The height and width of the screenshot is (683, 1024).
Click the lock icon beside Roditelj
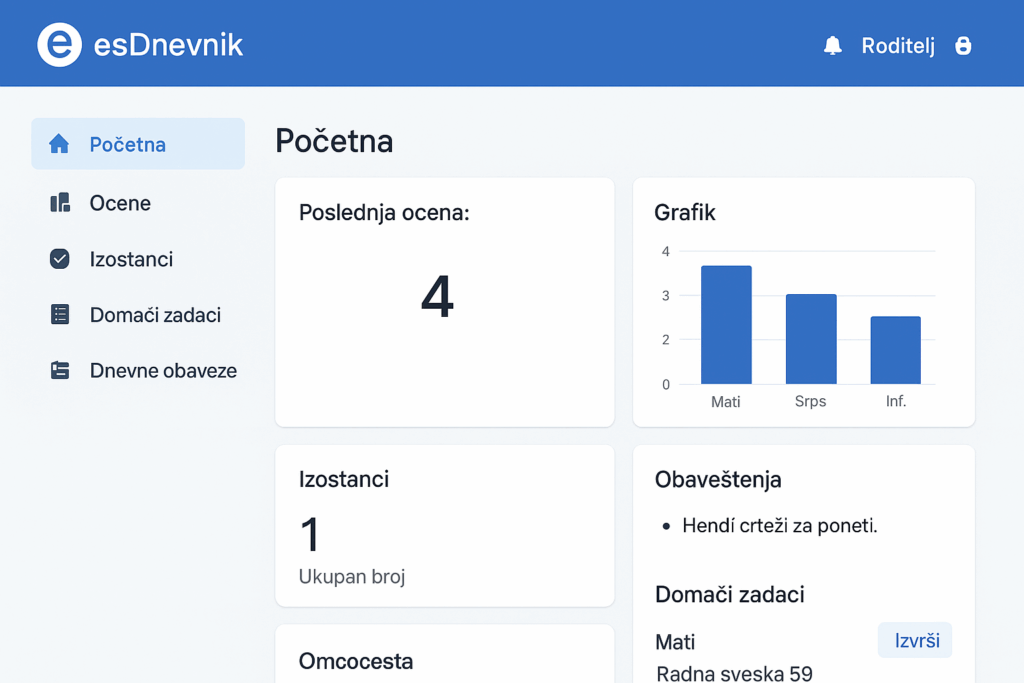click(x=963, y=46)
